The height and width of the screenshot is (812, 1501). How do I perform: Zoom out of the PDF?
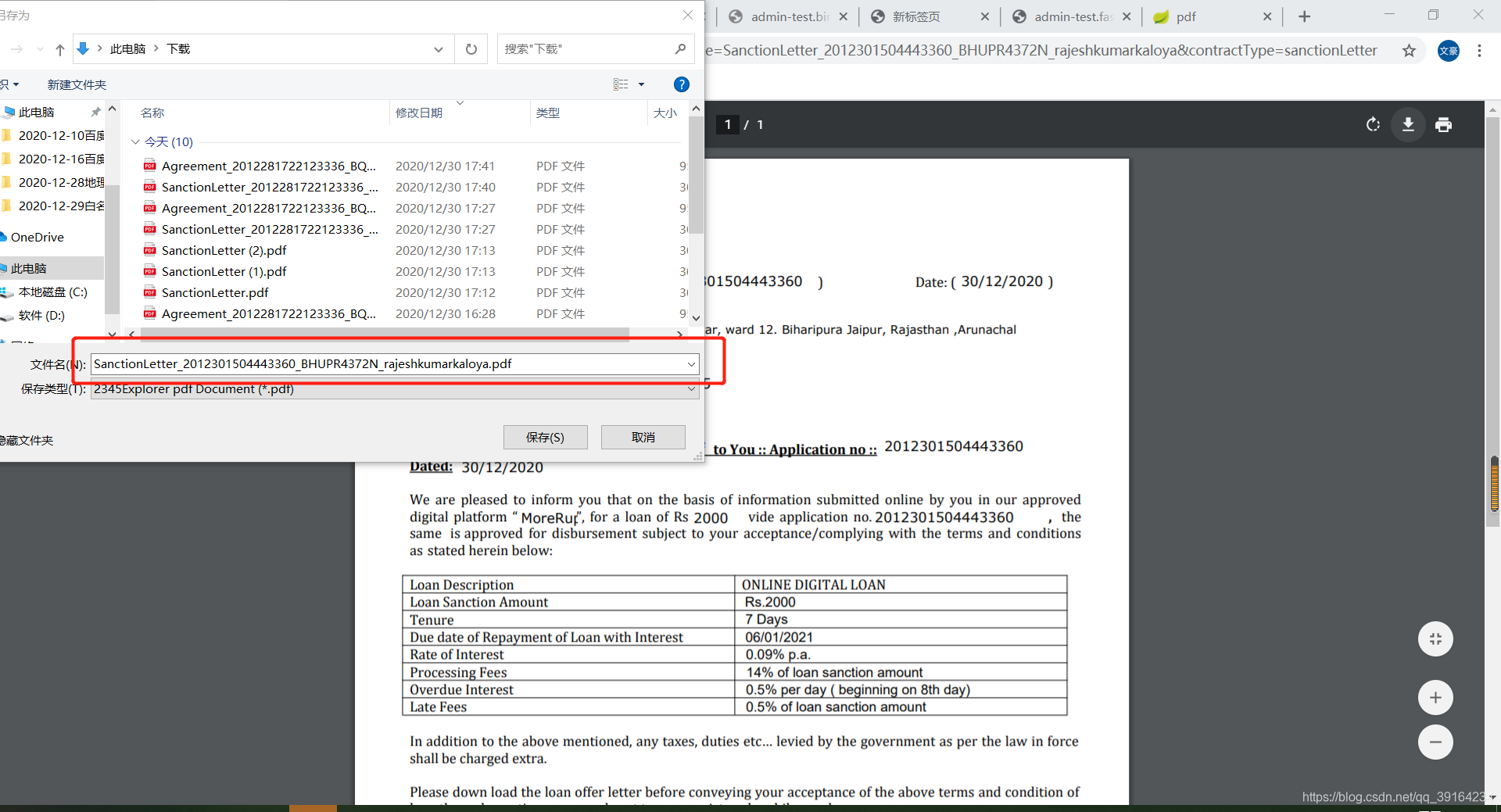[1435, 742]
